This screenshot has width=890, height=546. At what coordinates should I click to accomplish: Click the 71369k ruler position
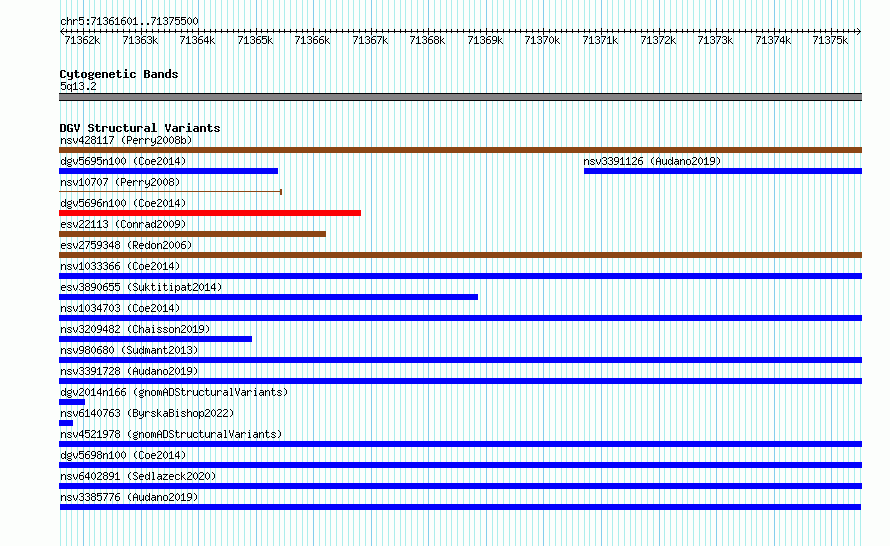coord(485,40)
